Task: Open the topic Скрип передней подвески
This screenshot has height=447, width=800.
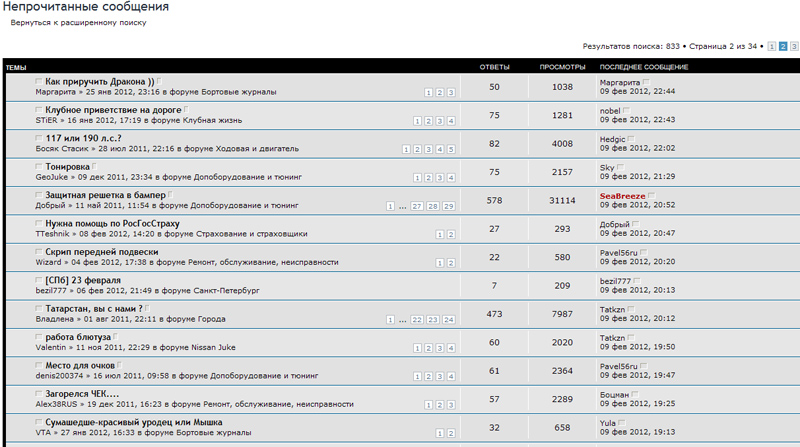Action: point(102,252)
